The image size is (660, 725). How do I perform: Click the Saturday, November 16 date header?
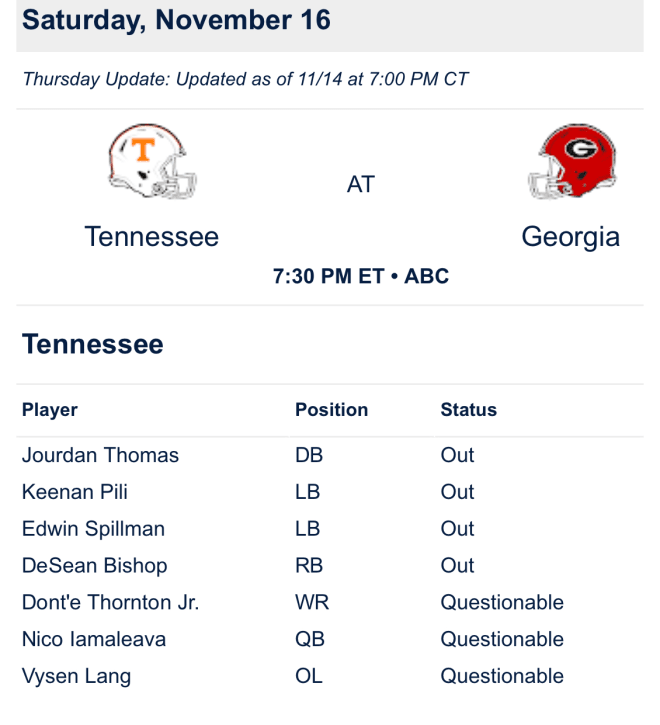click(x=176, y=20)
